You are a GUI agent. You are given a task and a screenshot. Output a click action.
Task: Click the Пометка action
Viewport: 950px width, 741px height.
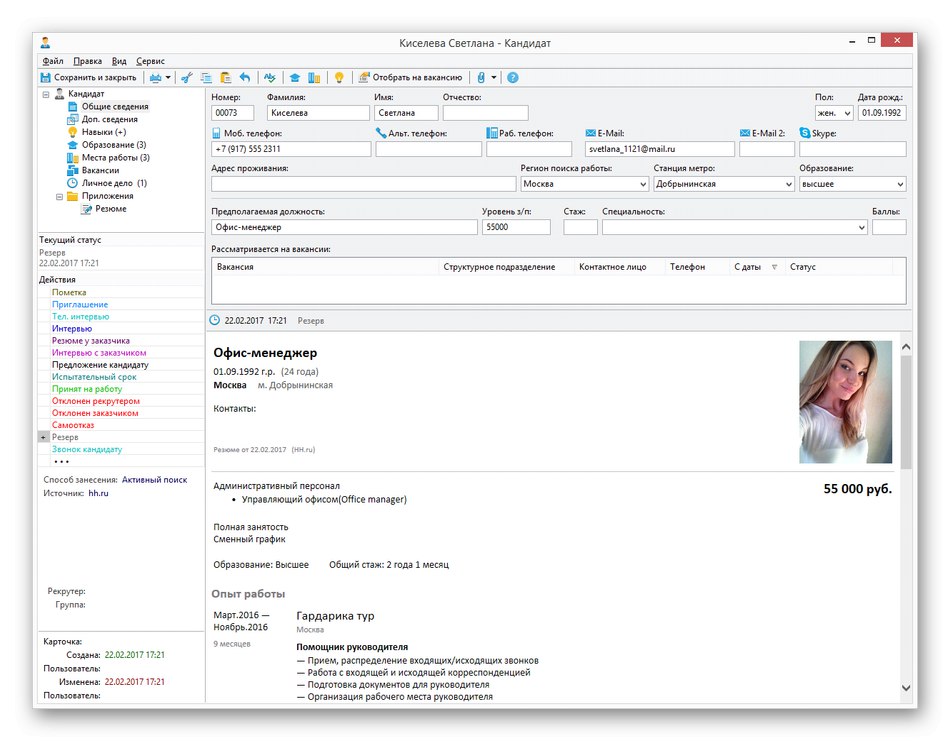(69, 293)
